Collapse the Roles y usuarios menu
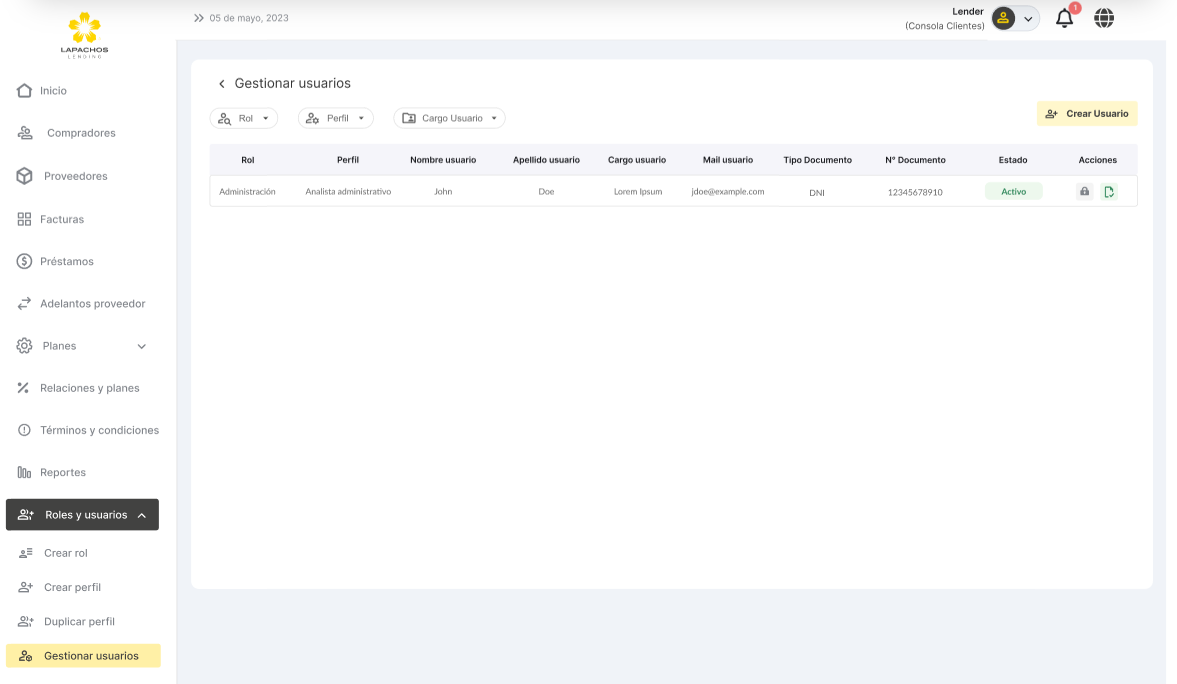 tap(141, 515)
